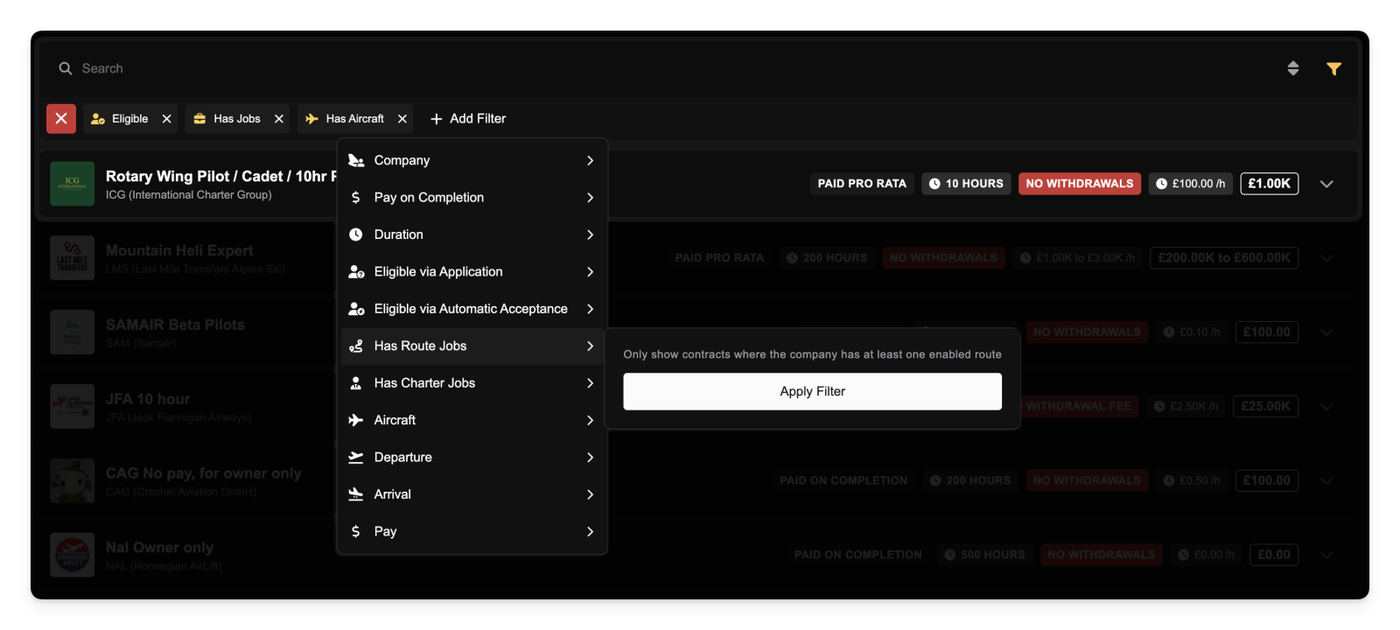1400x630 pixels.
Task: Expand the Arrival filter submenu arrow
Action: click(590, 494)
